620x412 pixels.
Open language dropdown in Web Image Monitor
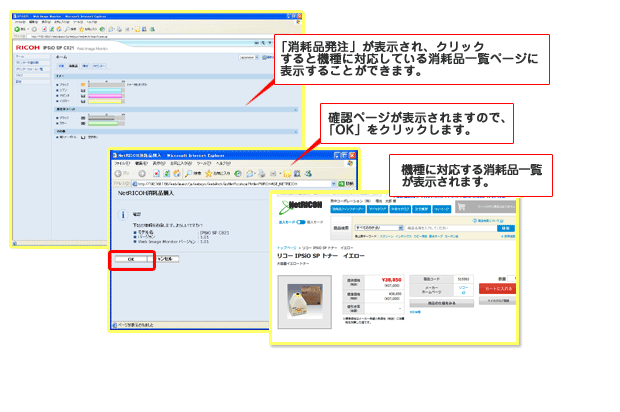249,57
